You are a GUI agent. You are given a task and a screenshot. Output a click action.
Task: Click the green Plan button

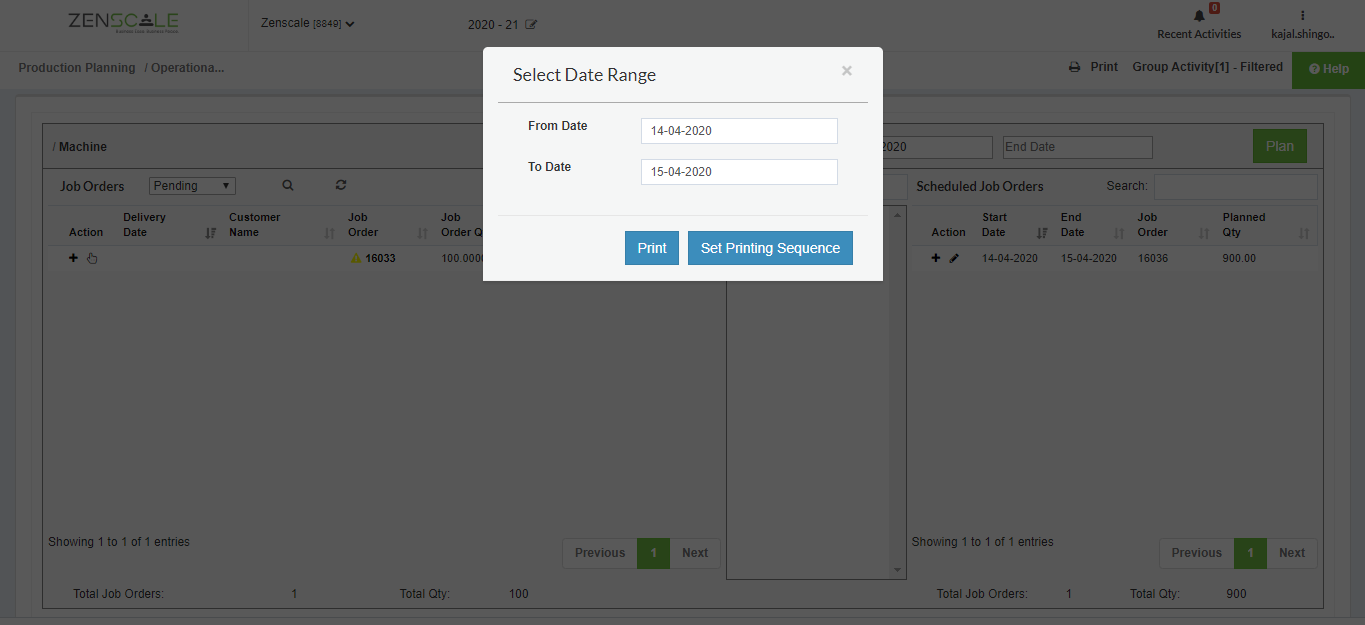pos(1280,146)
